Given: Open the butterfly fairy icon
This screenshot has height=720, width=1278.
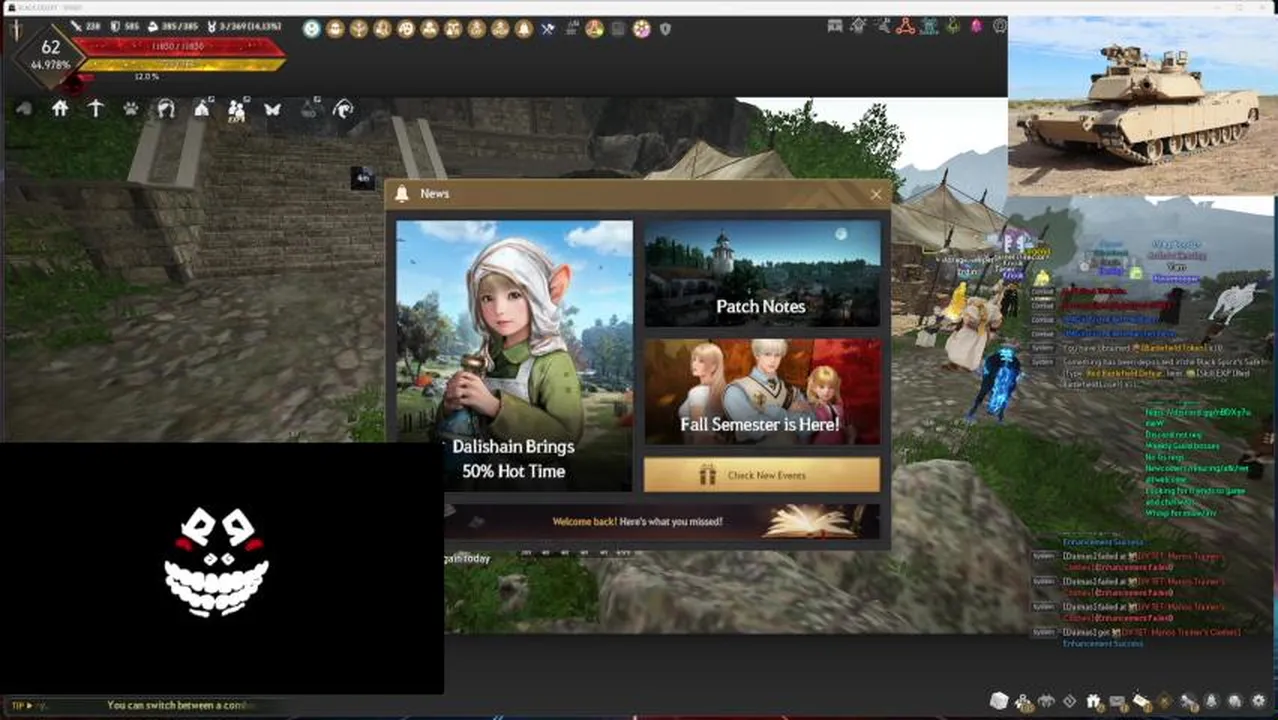Looking at the screenshot, I should coord(272,108).
